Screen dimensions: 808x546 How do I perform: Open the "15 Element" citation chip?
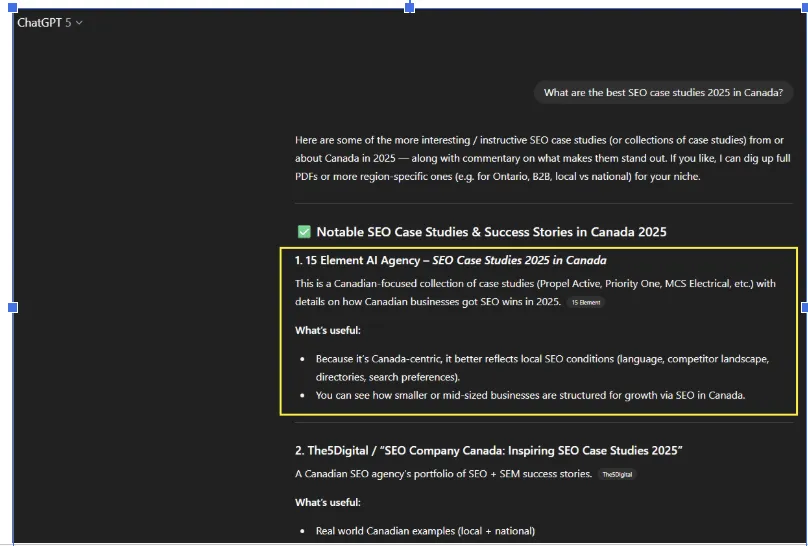pyautogui.click(x=585, y=302)
